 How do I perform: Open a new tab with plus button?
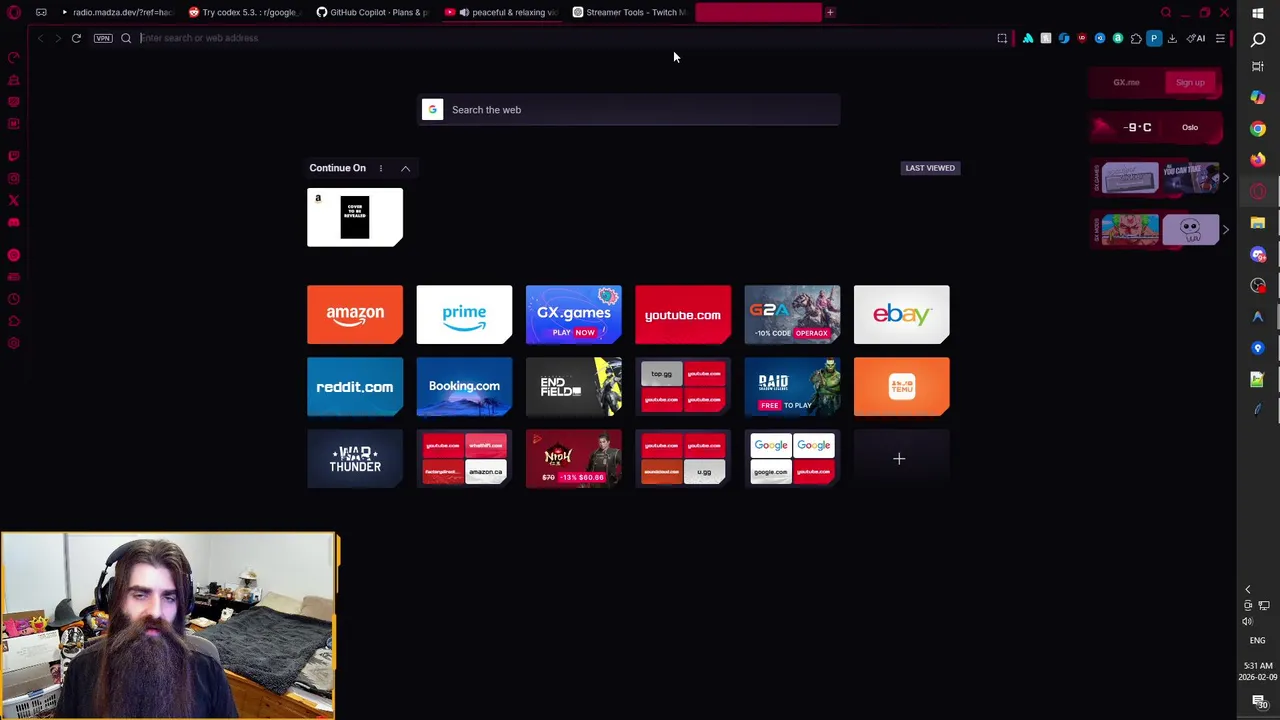pos(830,12)
